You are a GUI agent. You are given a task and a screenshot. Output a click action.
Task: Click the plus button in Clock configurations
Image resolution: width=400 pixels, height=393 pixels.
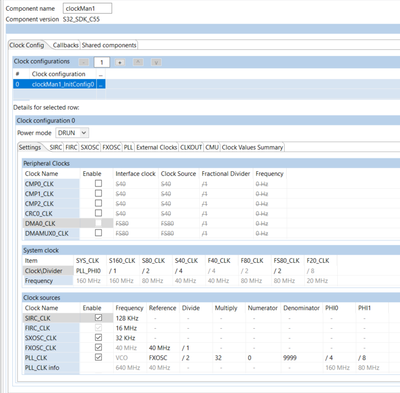[120, 62]
